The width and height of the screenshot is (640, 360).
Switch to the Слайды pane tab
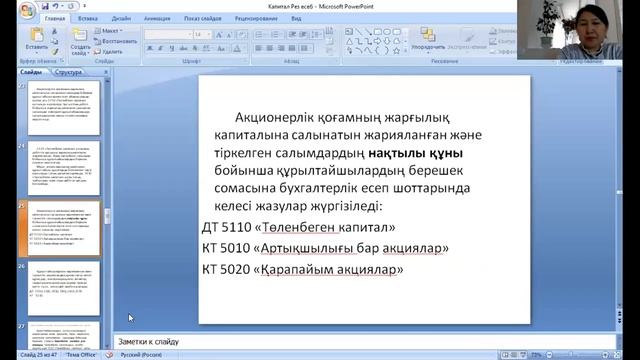tap(31, 72)
